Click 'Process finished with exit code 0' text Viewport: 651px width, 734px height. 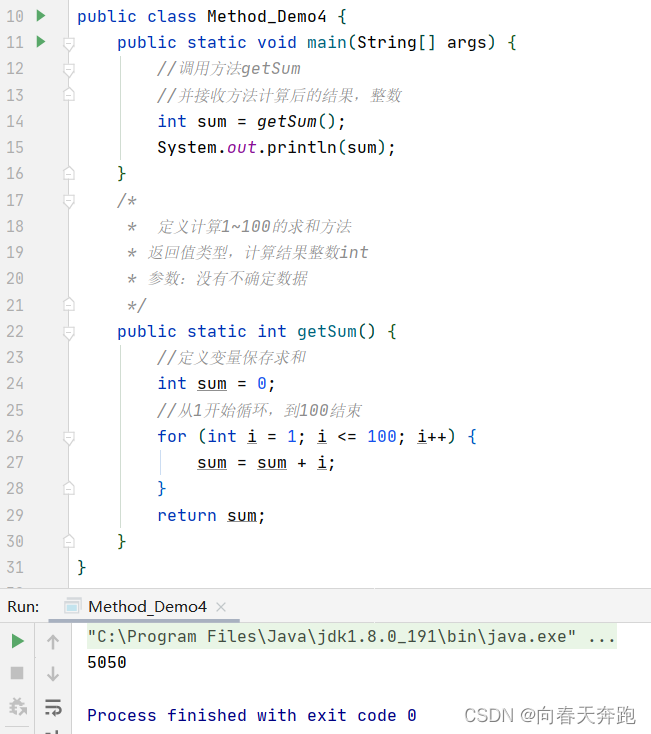click(252, 715)
